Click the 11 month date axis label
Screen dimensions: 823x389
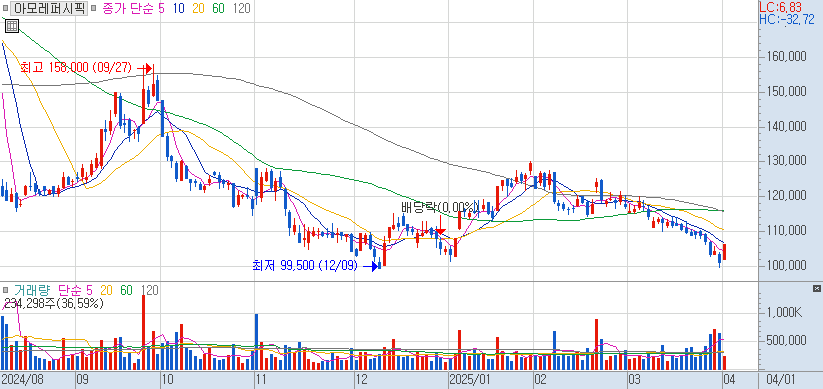261,379
